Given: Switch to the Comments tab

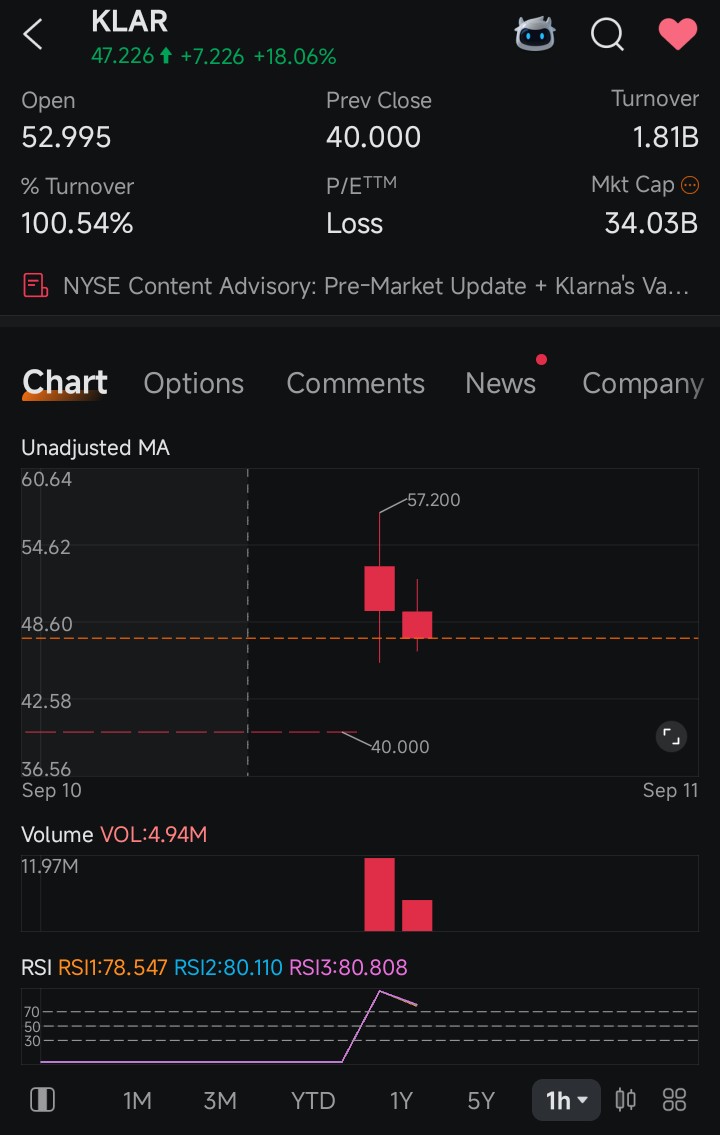Looking at the screenshot, I should pyautogui.click(x=355, y=383).
